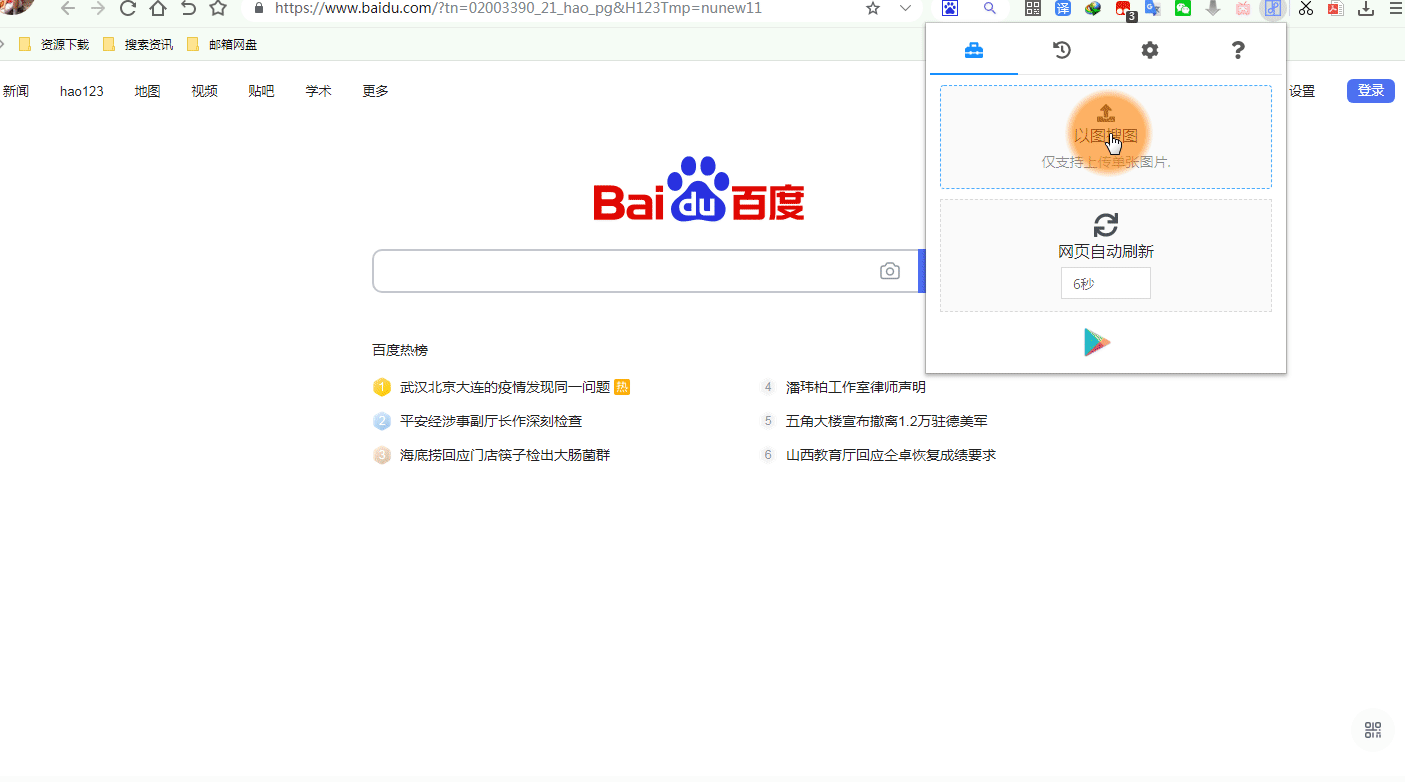Image resolution: width=1405 pixels, height=782 pixels.
Task: Click the Google Play icon in popup
Action: pyautogui.click(x=1097, y=342)
